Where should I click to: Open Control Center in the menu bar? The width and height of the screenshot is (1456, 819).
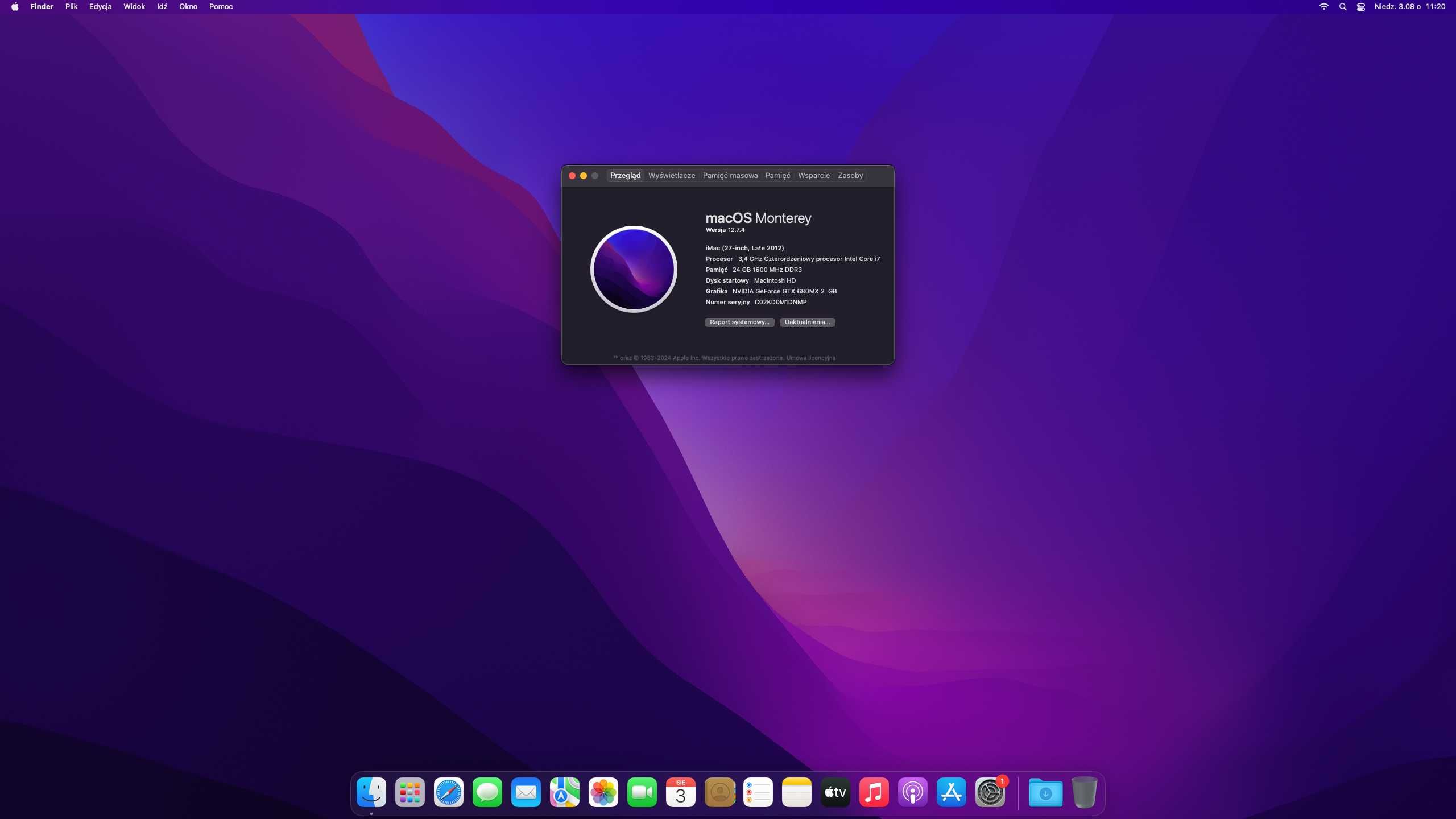1361,7
